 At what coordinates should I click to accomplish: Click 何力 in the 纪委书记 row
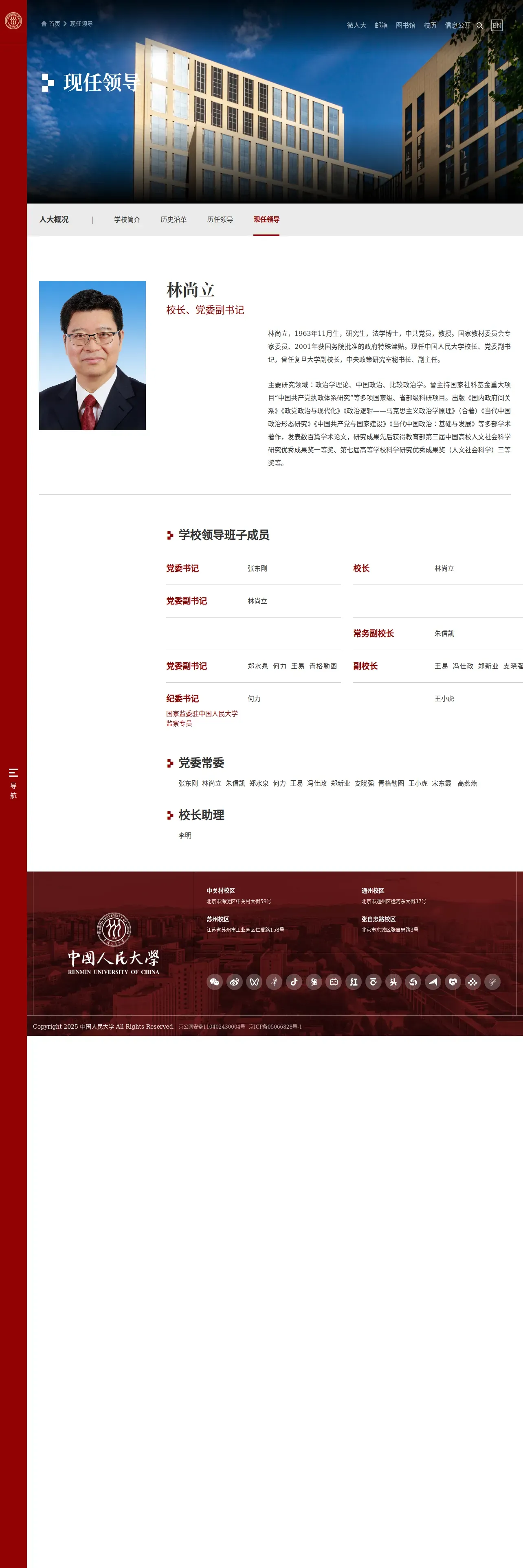click(x=255, y=699)
